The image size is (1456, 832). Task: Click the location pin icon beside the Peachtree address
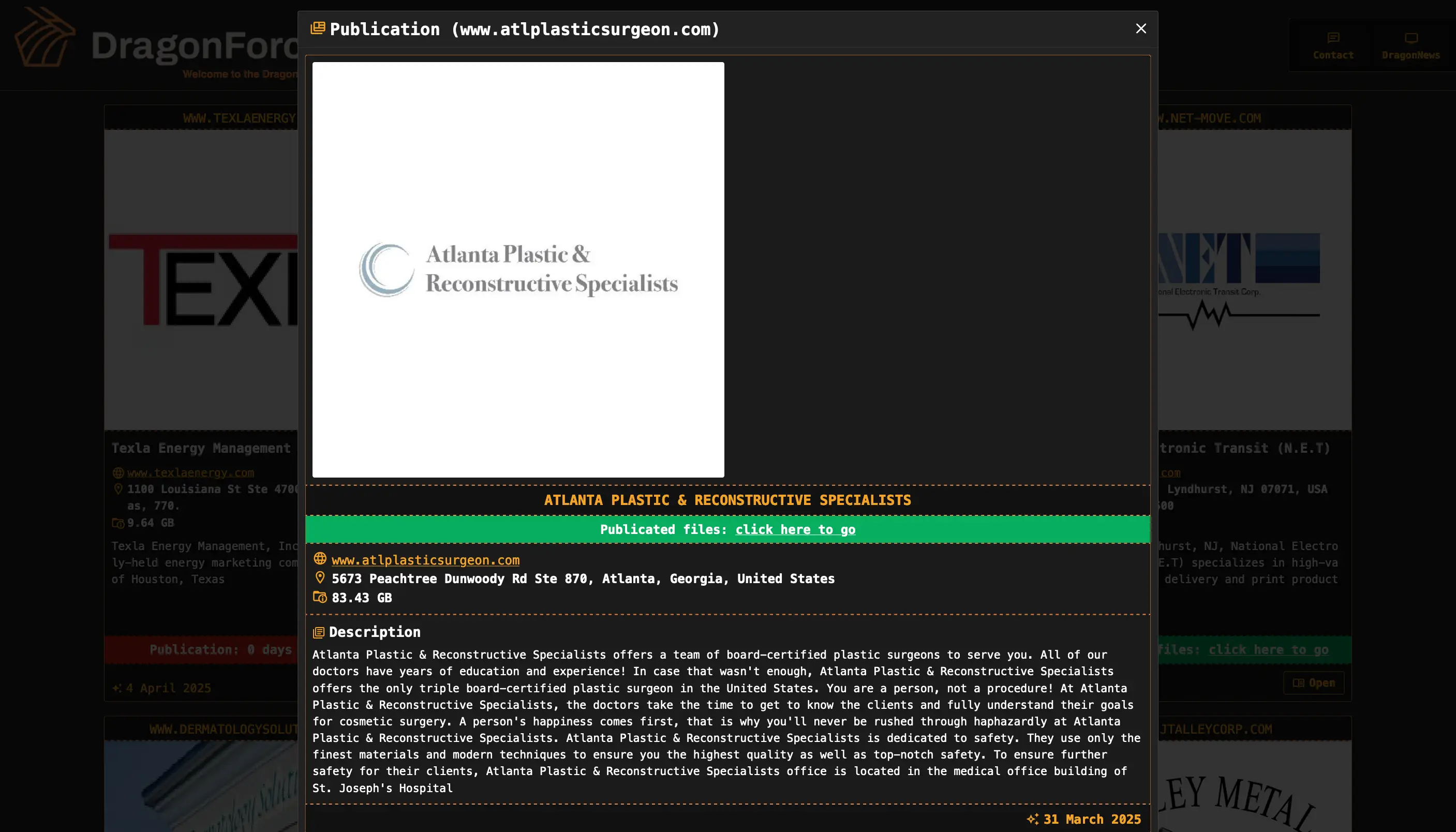pyautogui.click(x=320, y=578)
